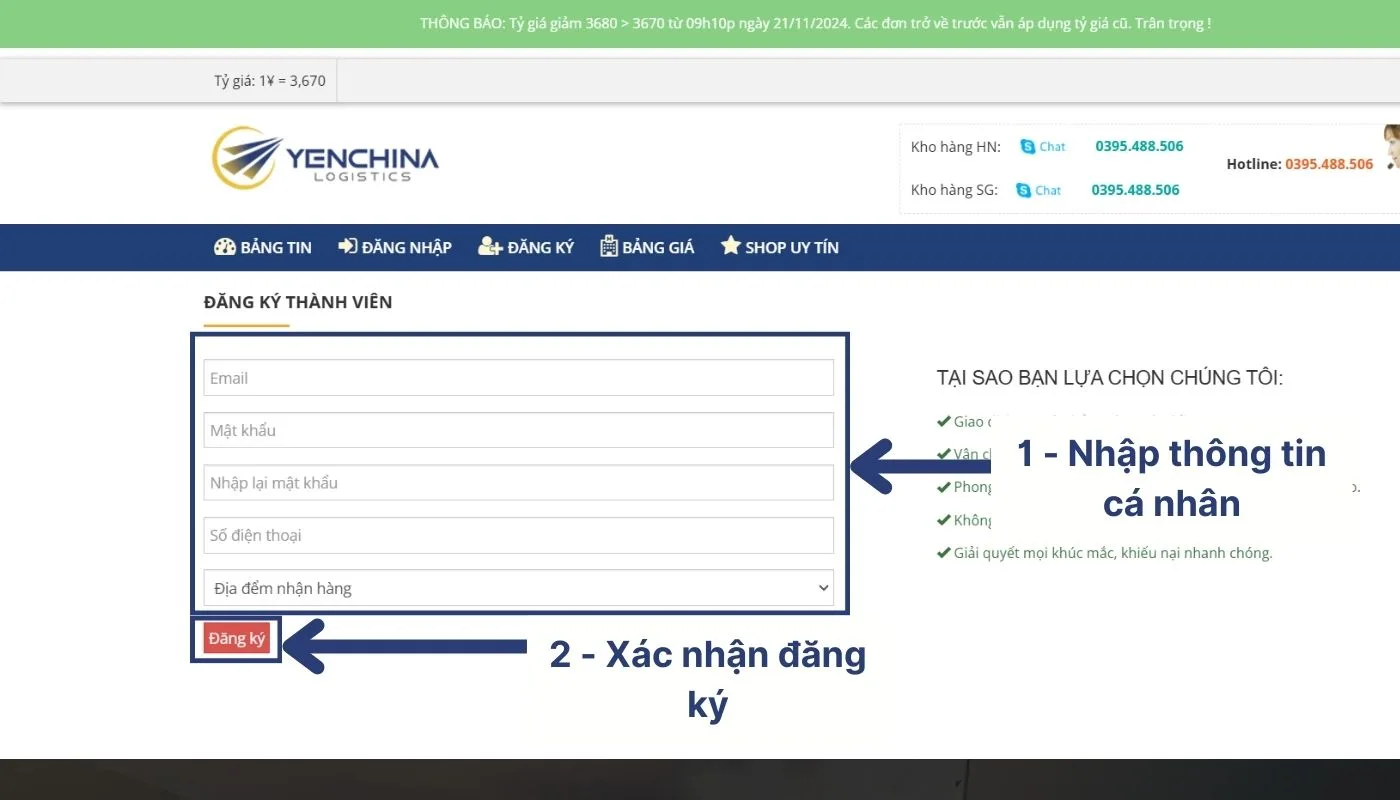Click the Bảng tin dashboard icon
The image size is (1400, 800).
tap(225, 246)
